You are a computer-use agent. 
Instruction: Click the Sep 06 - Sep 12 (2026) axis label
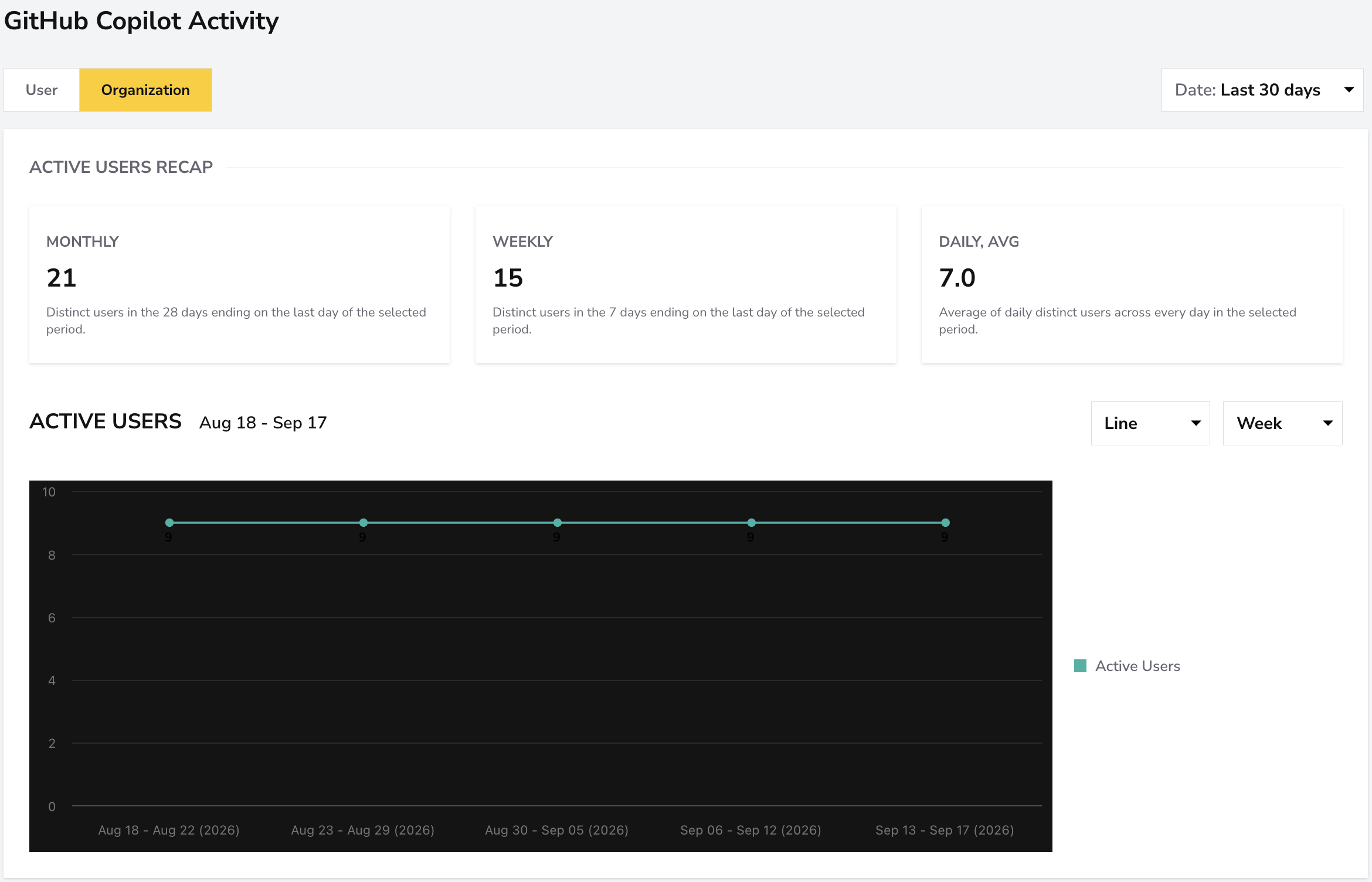click(x=751, y=830)
